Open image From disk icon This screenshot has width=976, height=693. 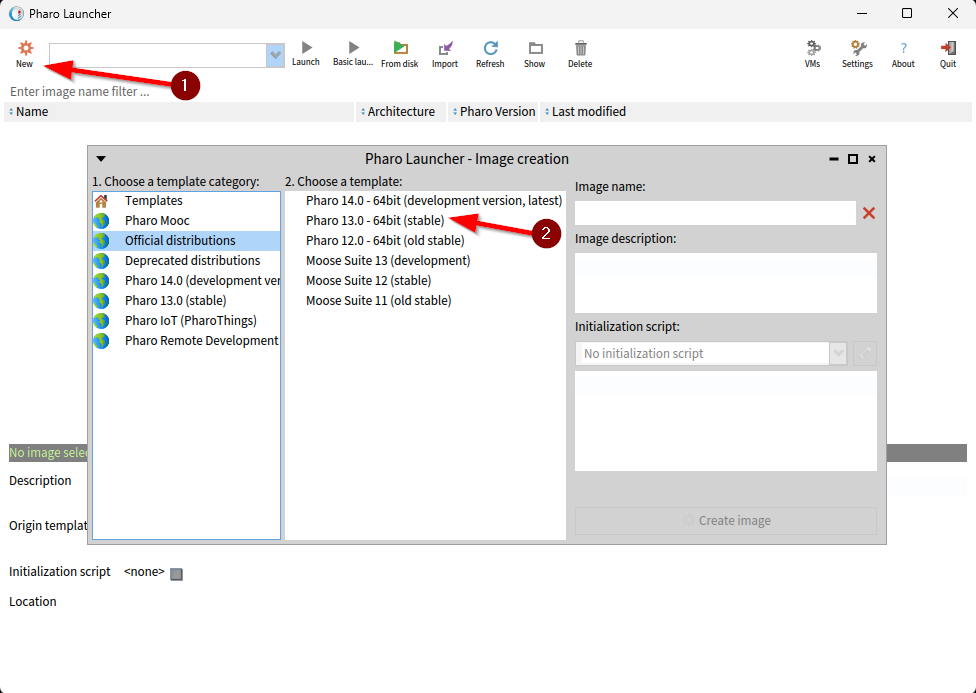tap(400, 48)
